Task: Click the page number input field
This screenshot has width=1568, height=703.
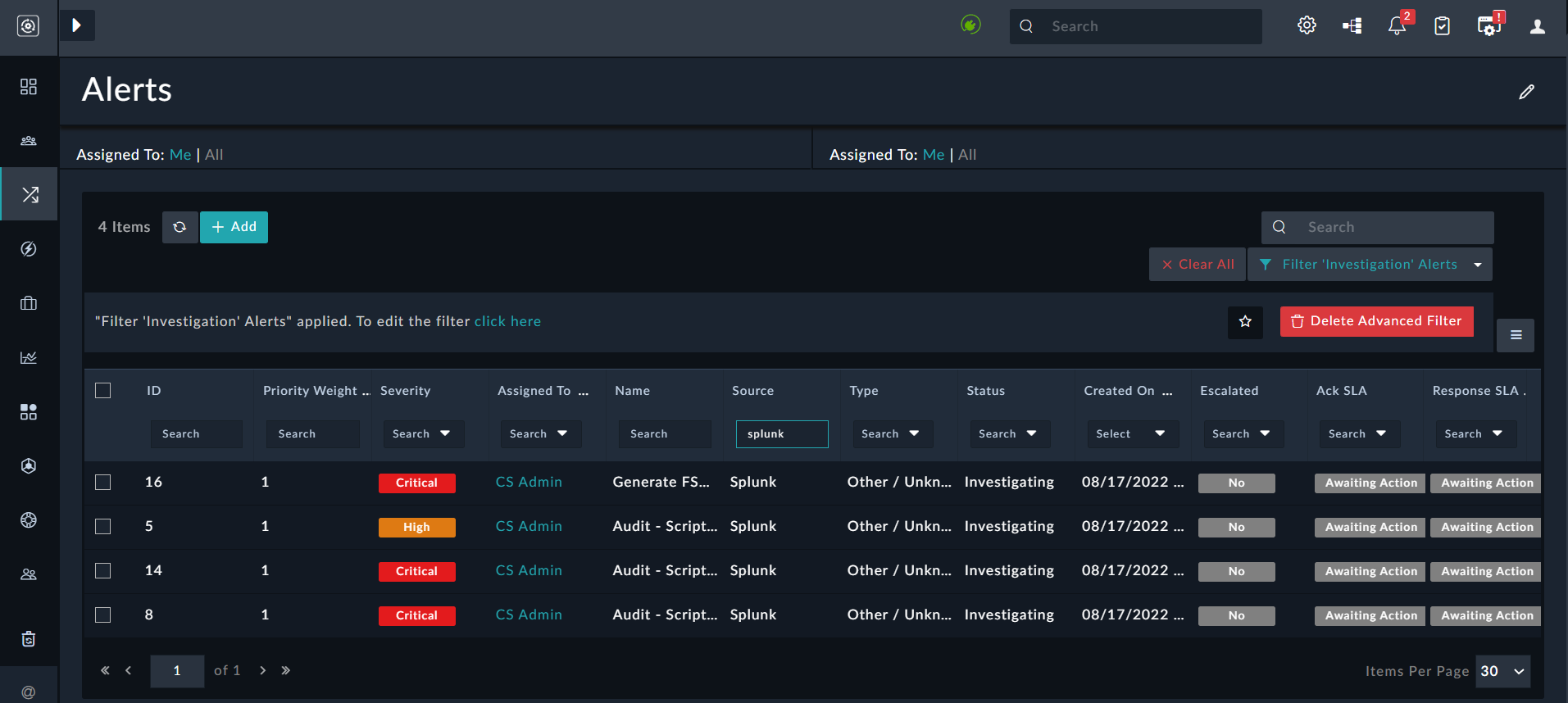Action: coord(177,671)
